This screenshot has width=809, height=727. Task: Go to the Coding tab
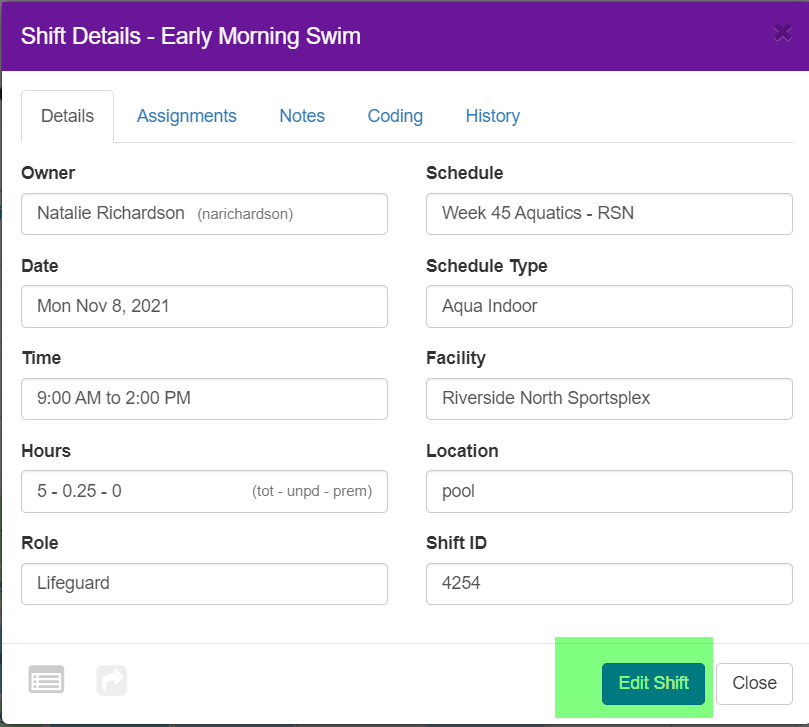[395, 116]
